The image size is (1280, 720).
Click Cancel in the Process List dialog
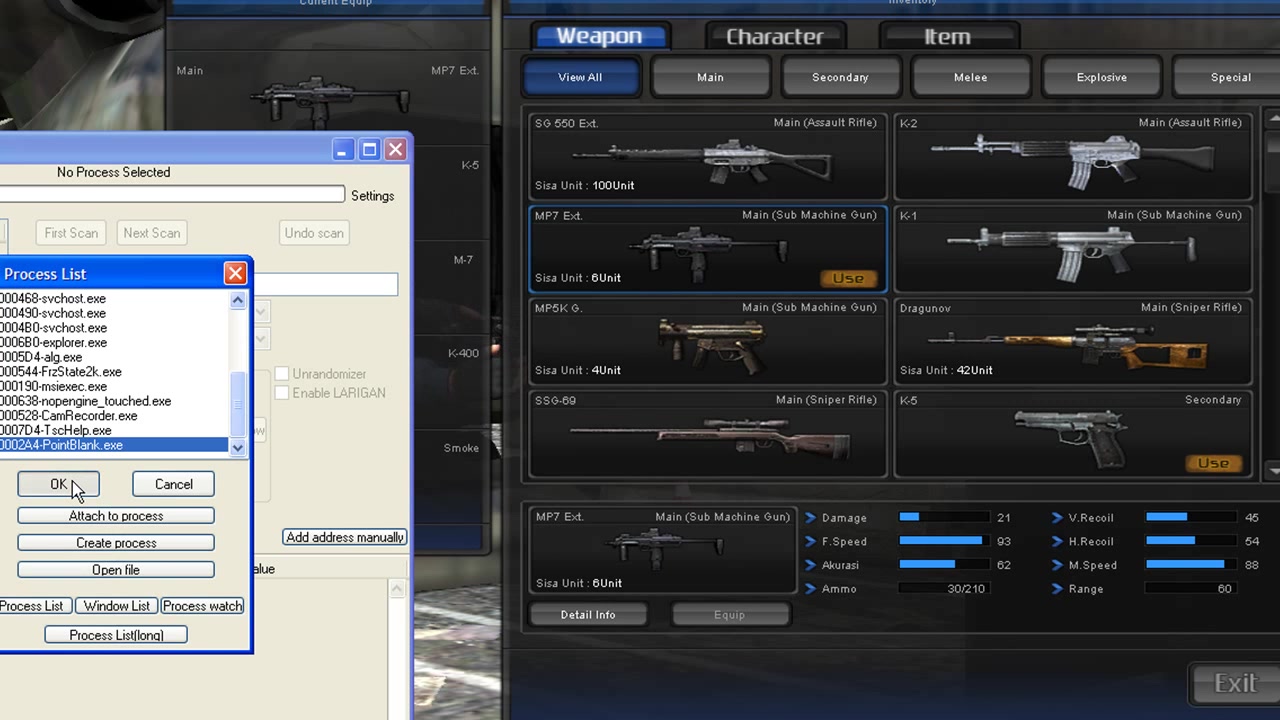coord(173,484)
